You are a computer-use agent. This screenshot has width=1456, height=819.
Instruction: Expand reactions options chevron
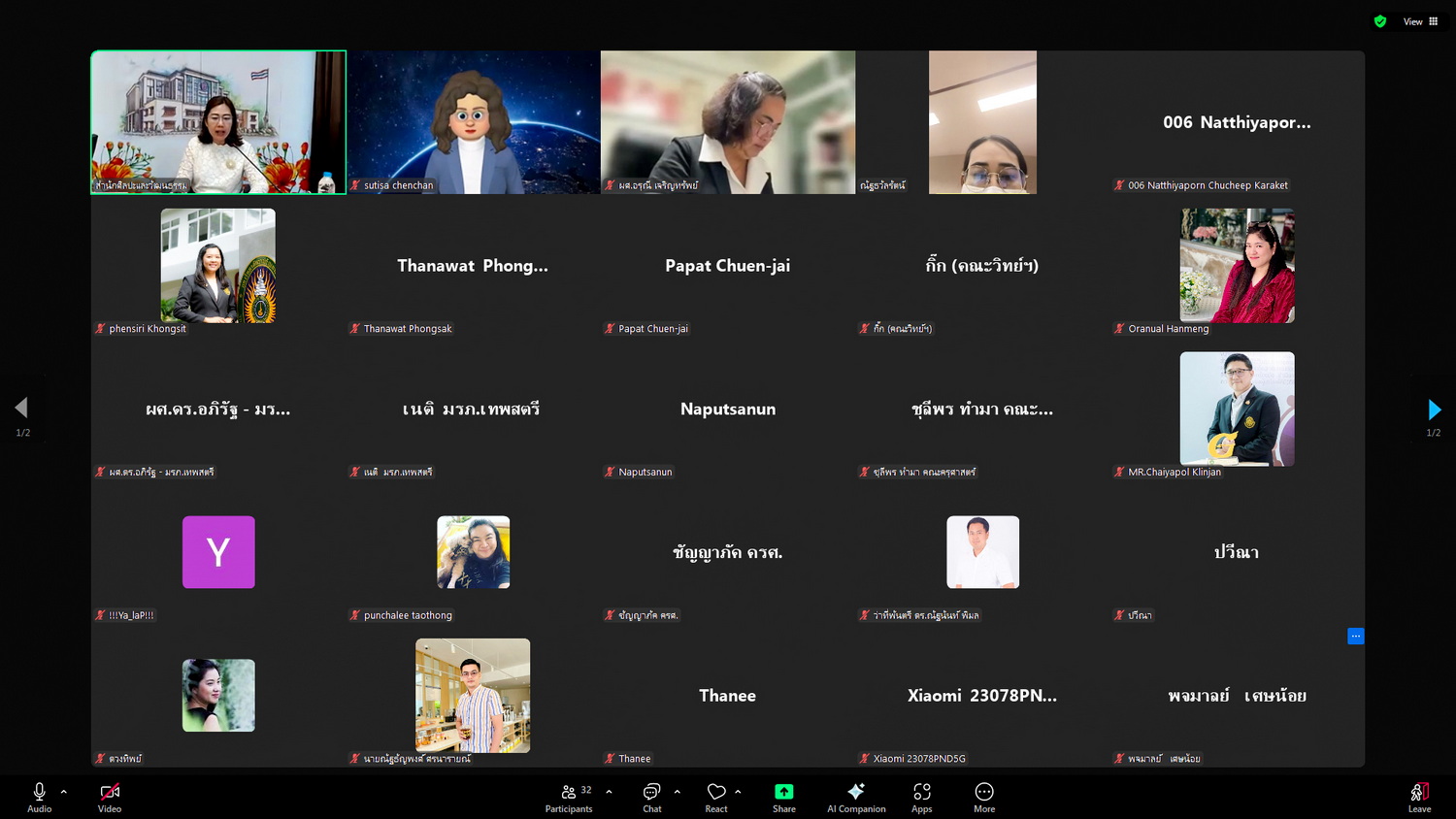coord(738,792)
